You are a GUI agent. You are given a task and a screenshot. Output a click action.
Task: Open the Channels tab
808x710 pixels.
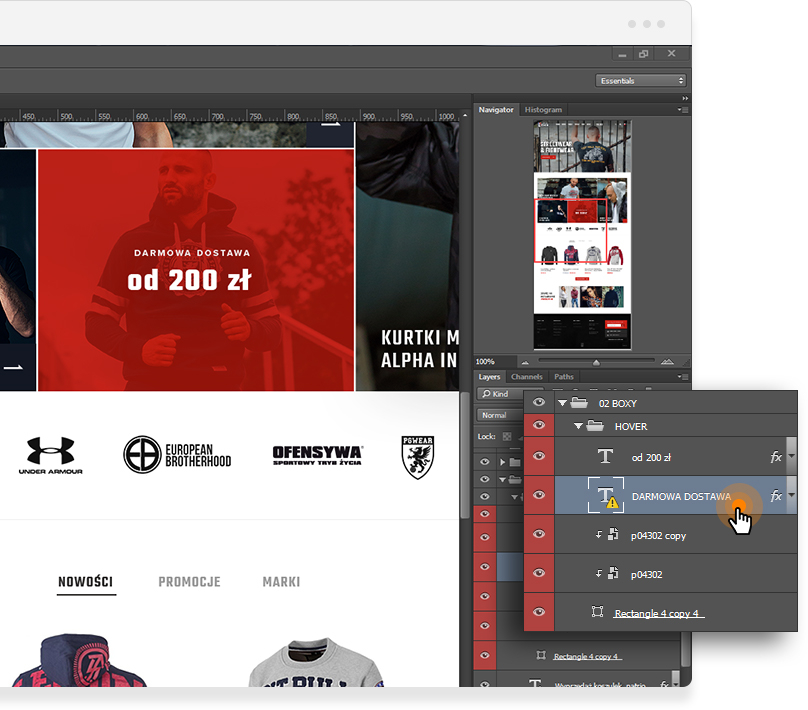[527, 377]
